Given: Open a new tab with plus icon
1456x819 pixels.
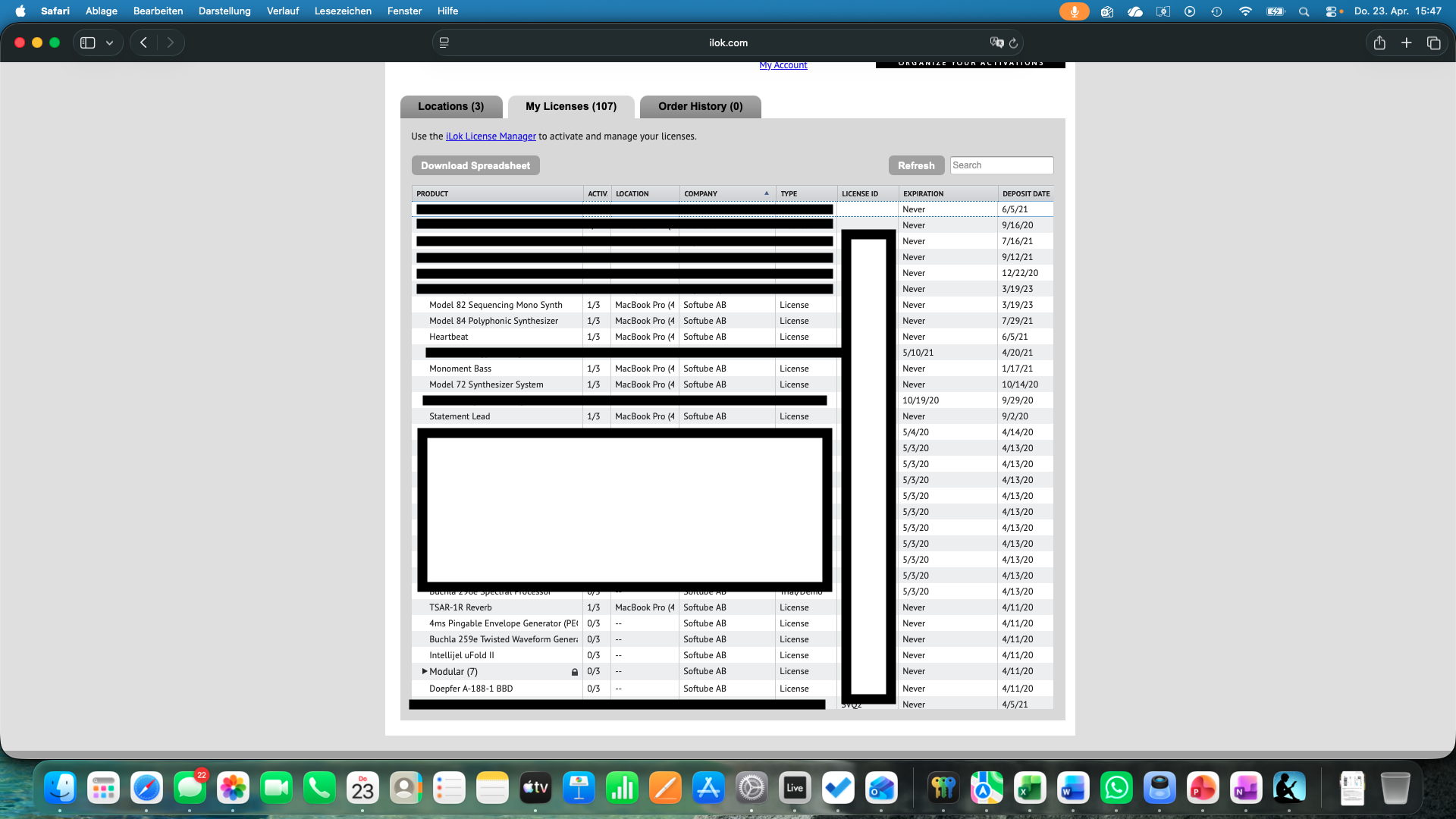Looking at the screenshot, I should [1406, 43].
